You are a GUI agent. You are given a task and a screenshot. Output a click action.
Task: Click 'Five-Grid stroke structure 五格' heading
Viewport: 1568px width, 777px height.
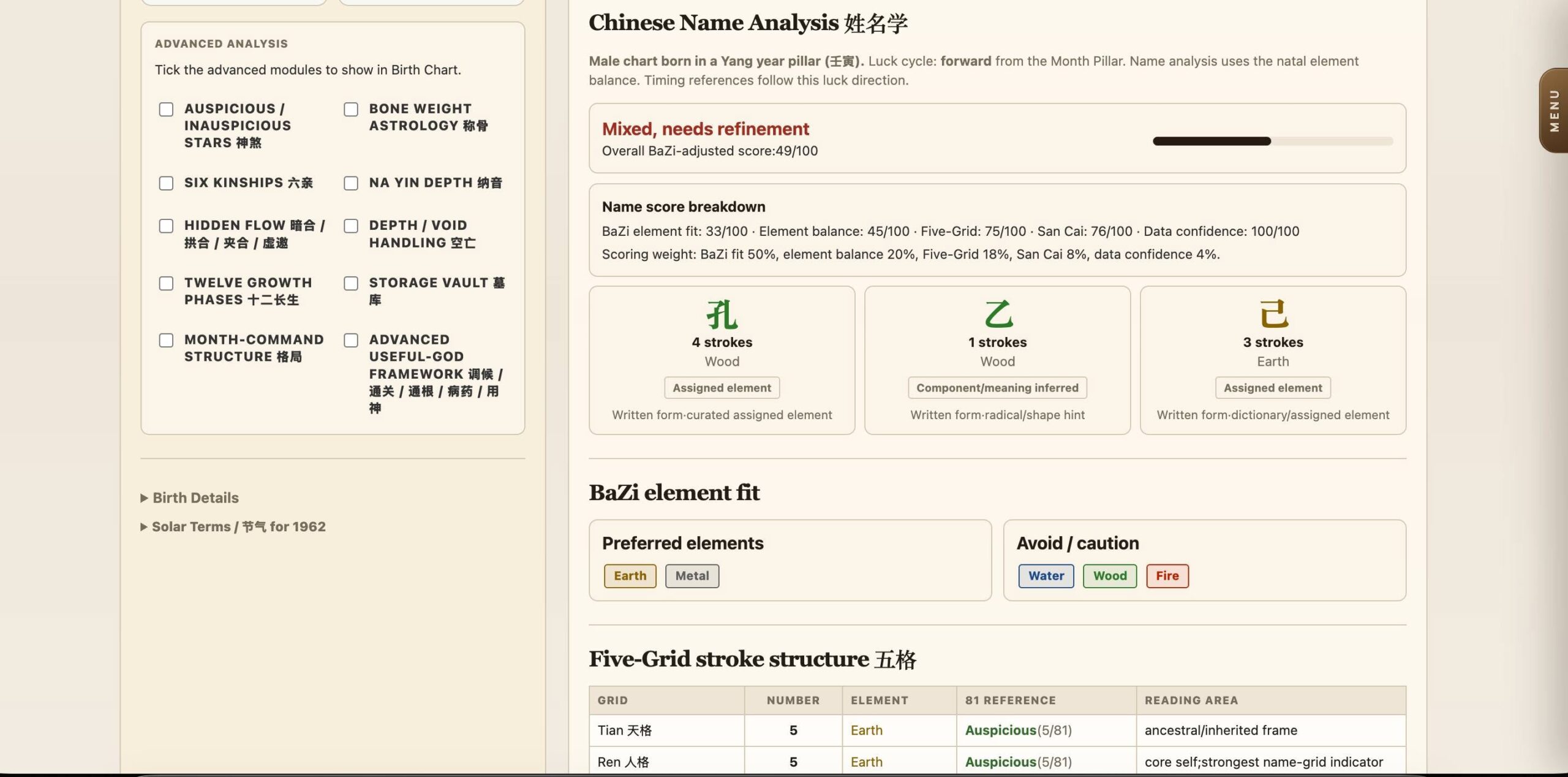(x=752, y=659)
